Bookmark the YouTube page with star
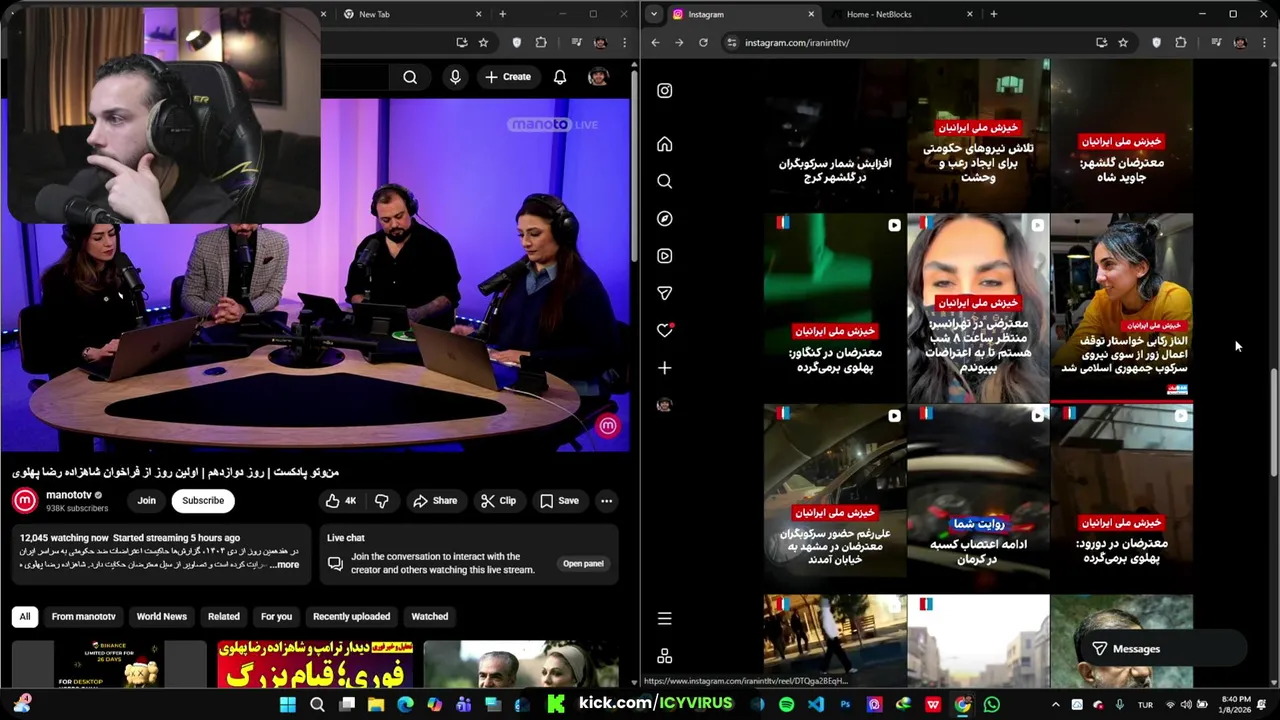The width and height of the screenshot is (1280, 720). click(x=483, y=43)
